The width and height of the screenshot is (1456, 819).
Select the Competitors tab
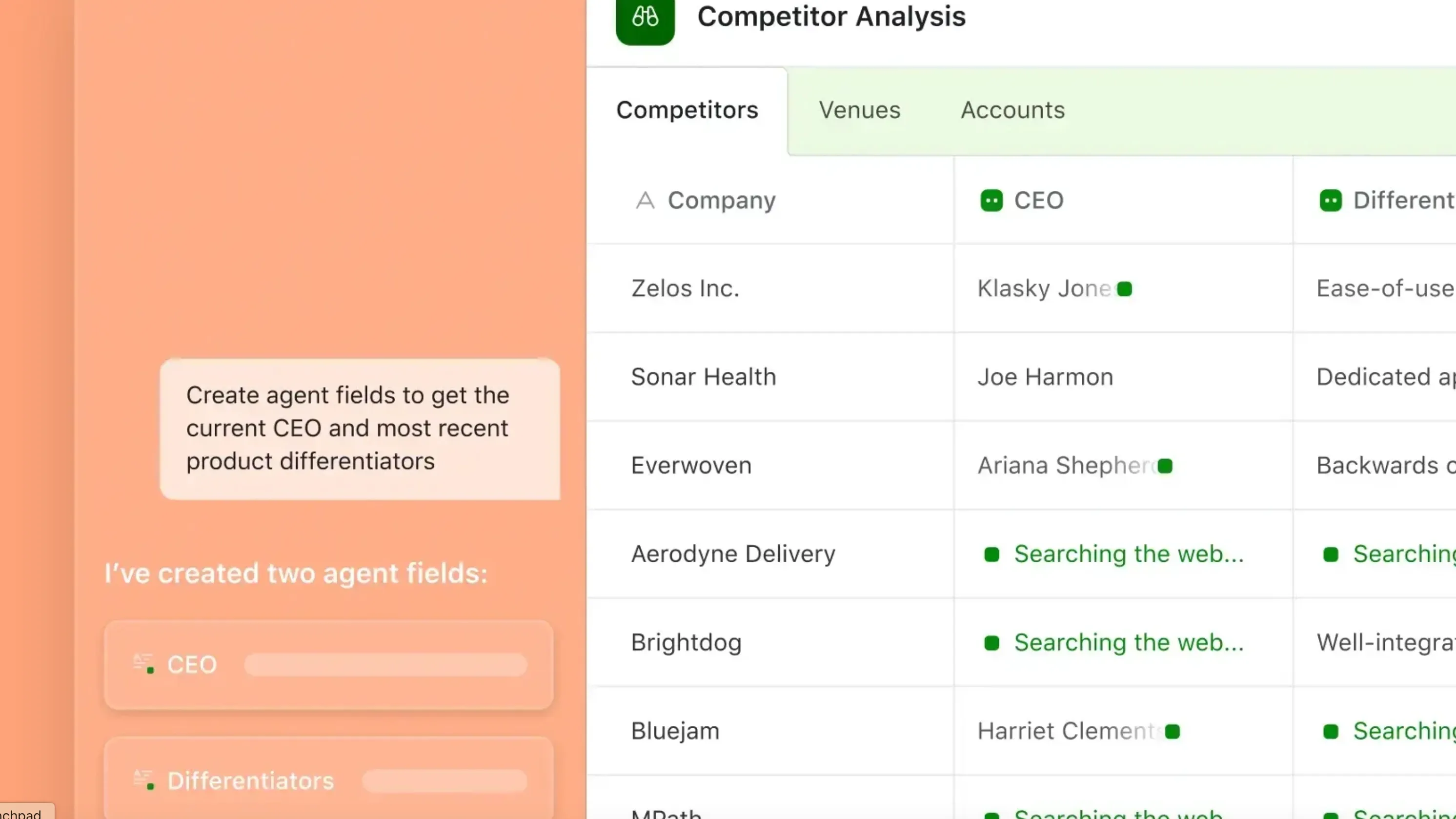point(687,110)
